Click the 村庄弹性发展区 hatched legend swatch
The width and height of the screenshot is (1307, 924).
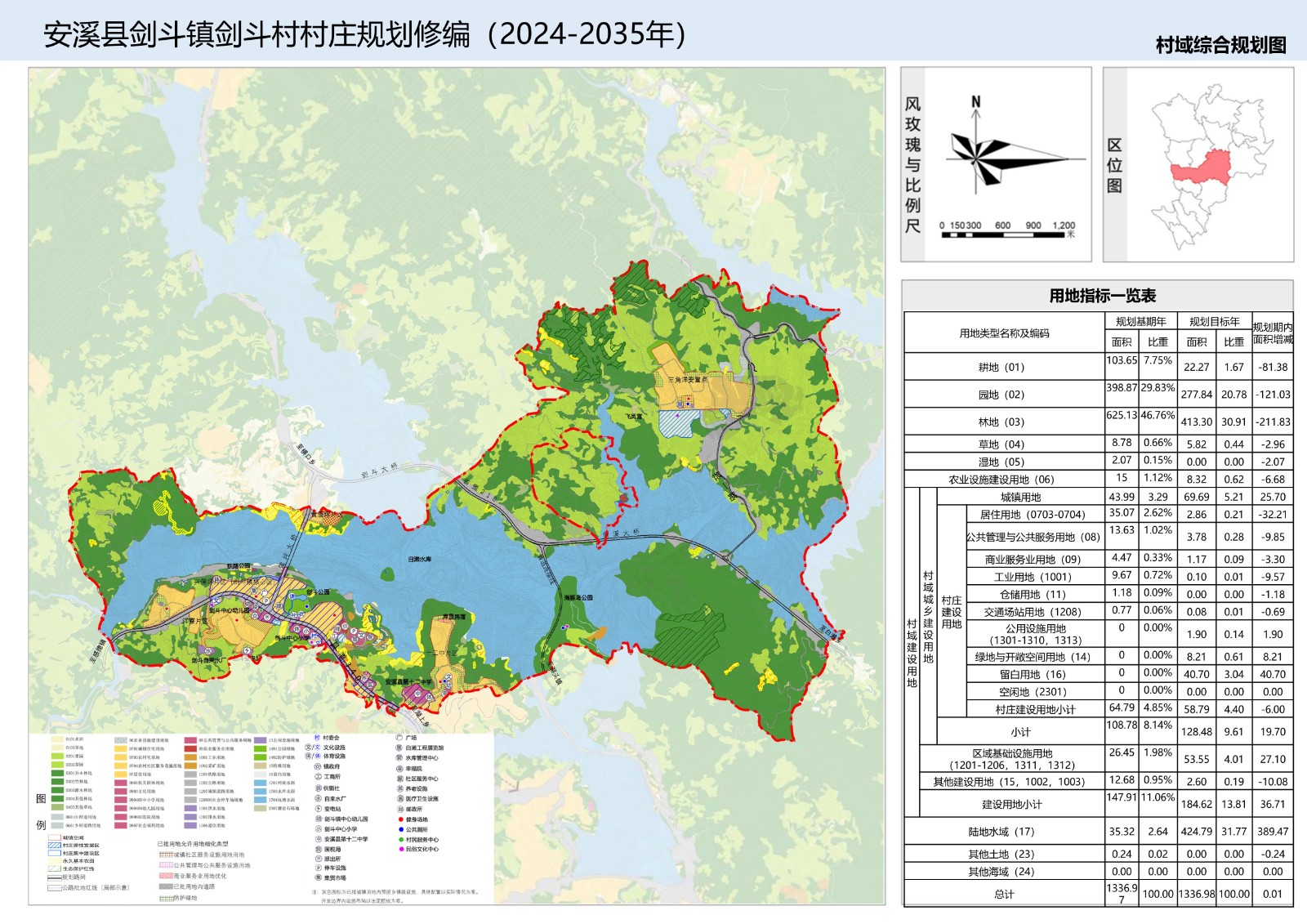56,846
